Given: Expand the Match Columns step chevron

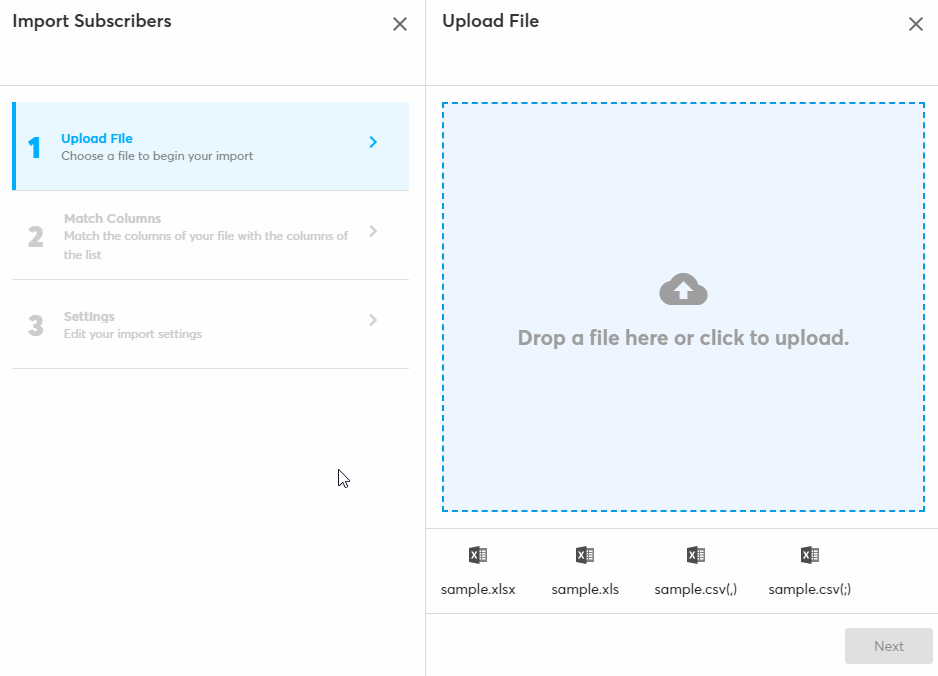Looking at the screenshot, I should tap(373, 231).
